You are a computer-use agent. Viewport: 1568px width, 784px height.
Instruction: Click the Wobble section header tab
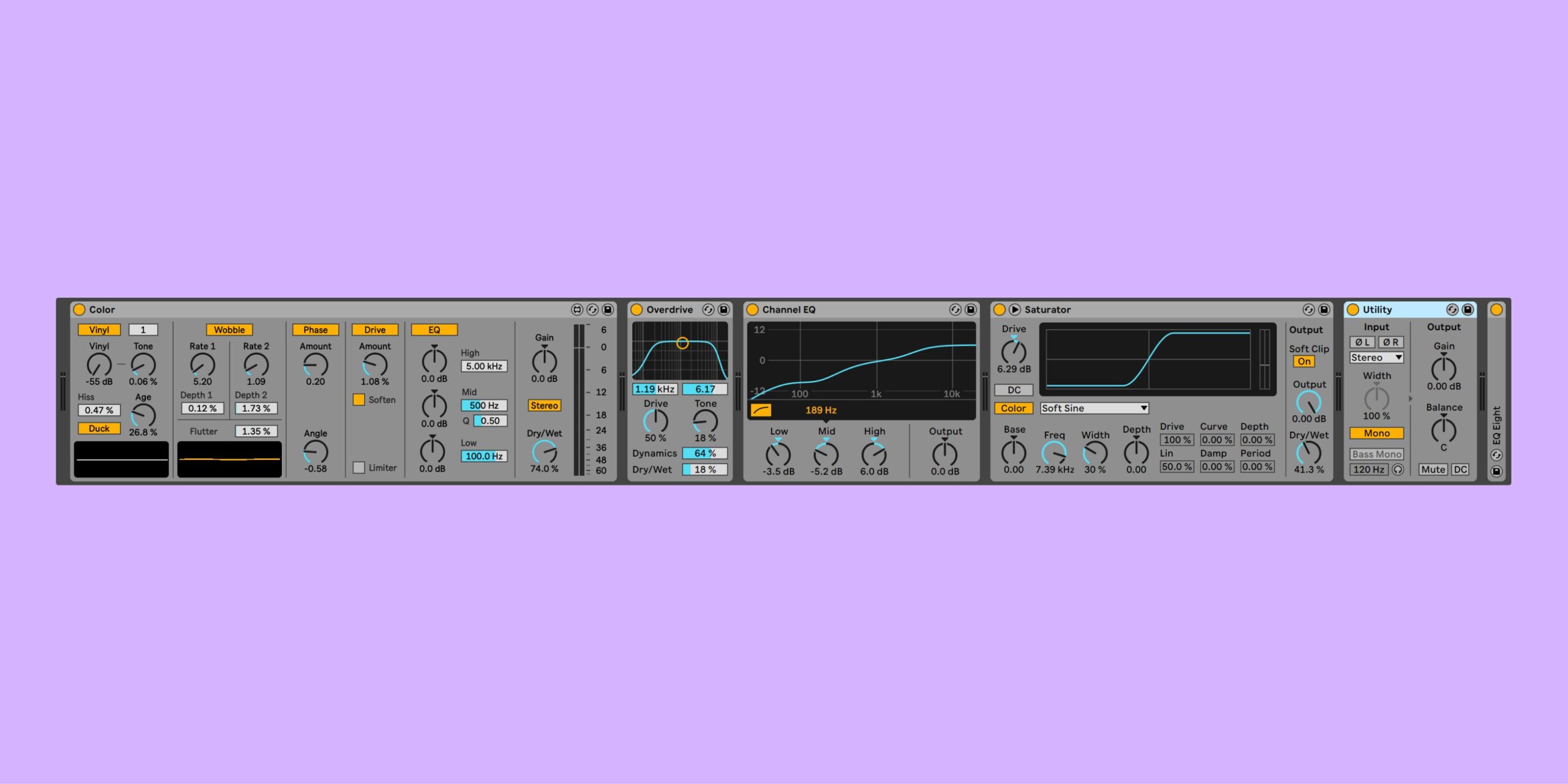[x=229, y=330]
